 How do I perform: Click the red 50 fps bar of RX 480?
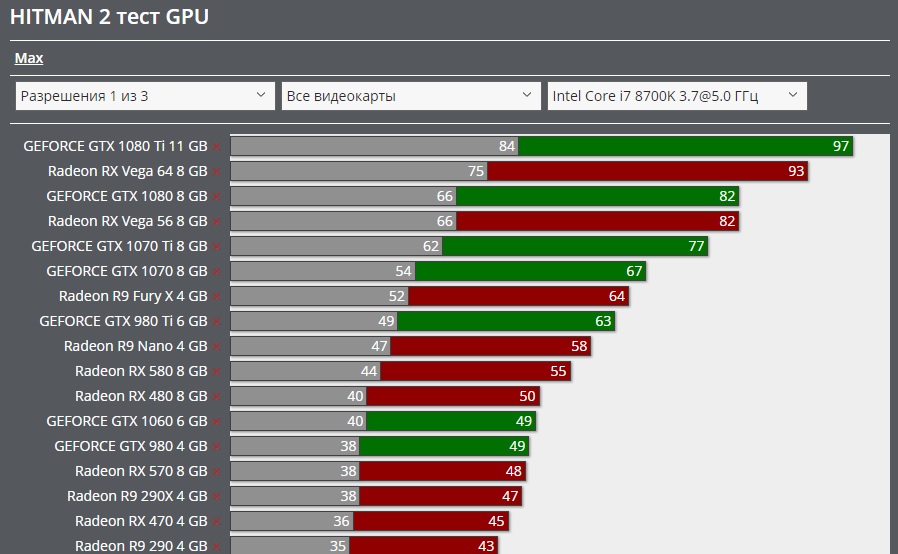coord(453,396)
